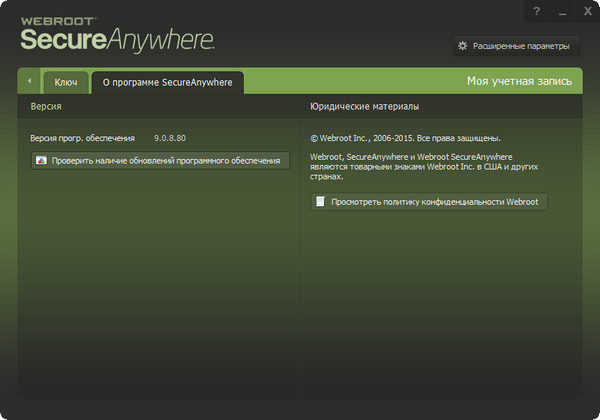Click the gear icon for advanced settings
The width and height of the screenshot is (600, 420).
pos(463,46)
